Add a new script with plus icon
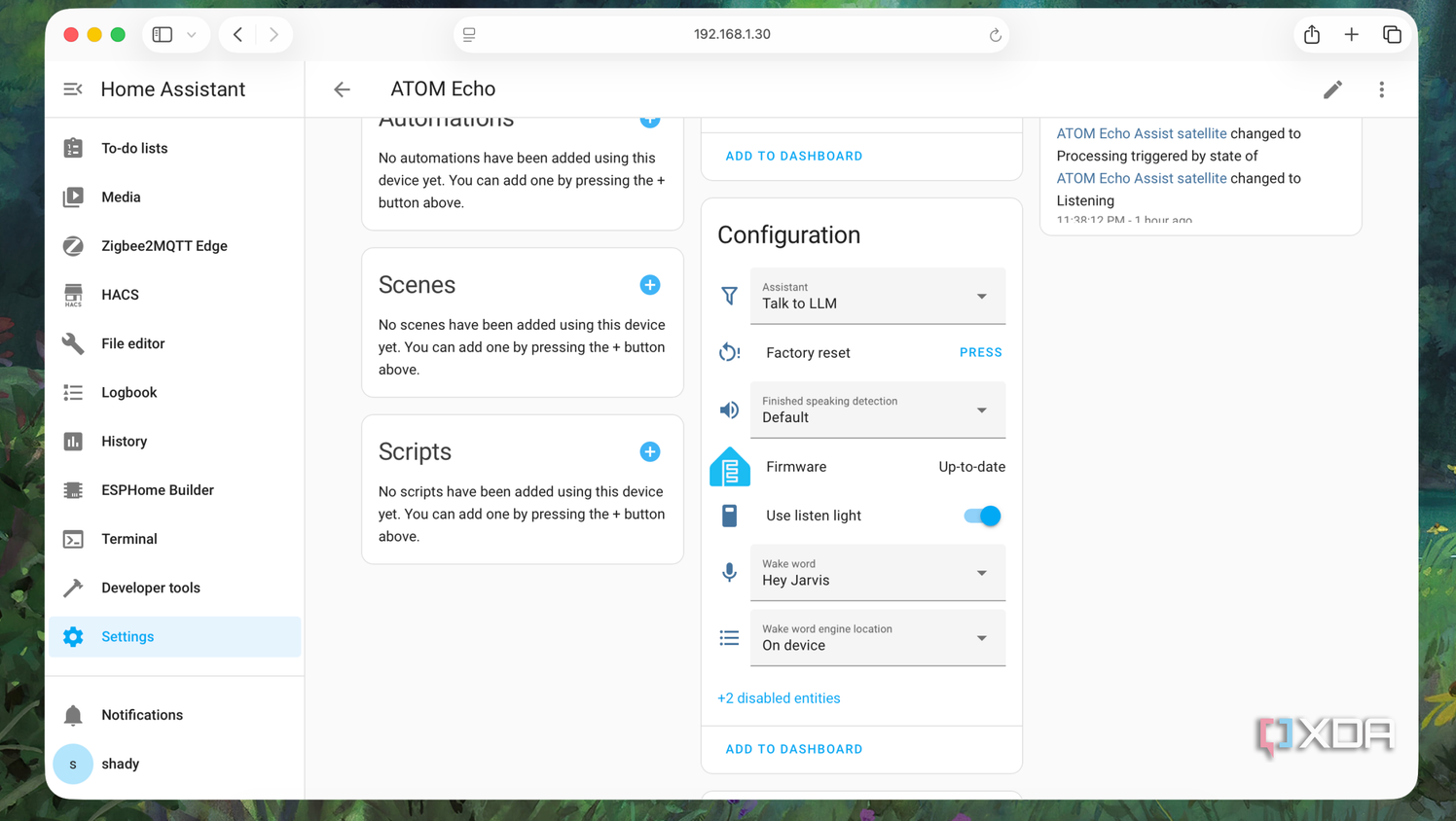Screen dimensions: 1456x821 [650, 451]
